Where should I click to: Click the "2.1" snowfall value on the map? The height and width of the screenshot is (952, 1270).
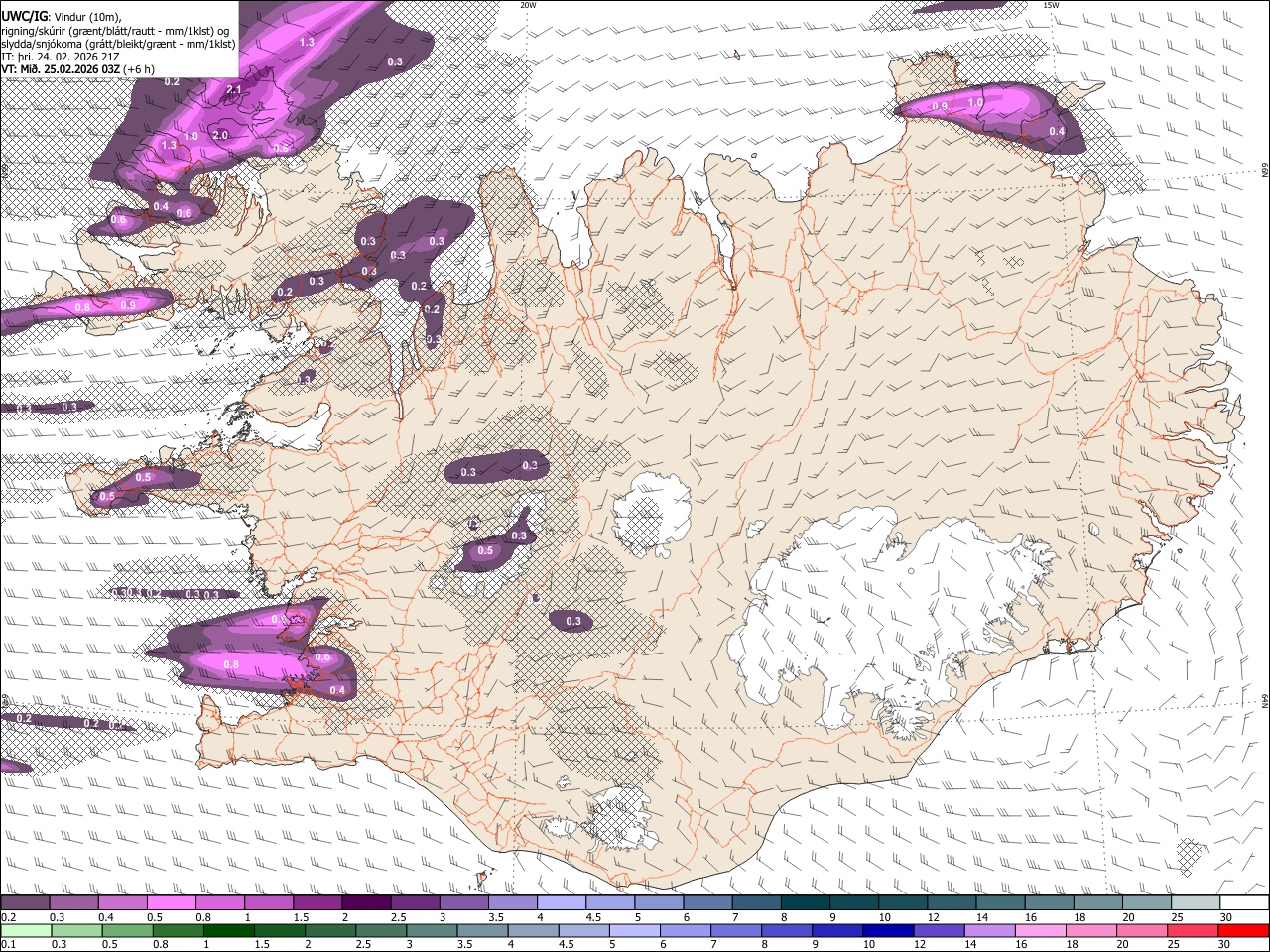(234, 90)
